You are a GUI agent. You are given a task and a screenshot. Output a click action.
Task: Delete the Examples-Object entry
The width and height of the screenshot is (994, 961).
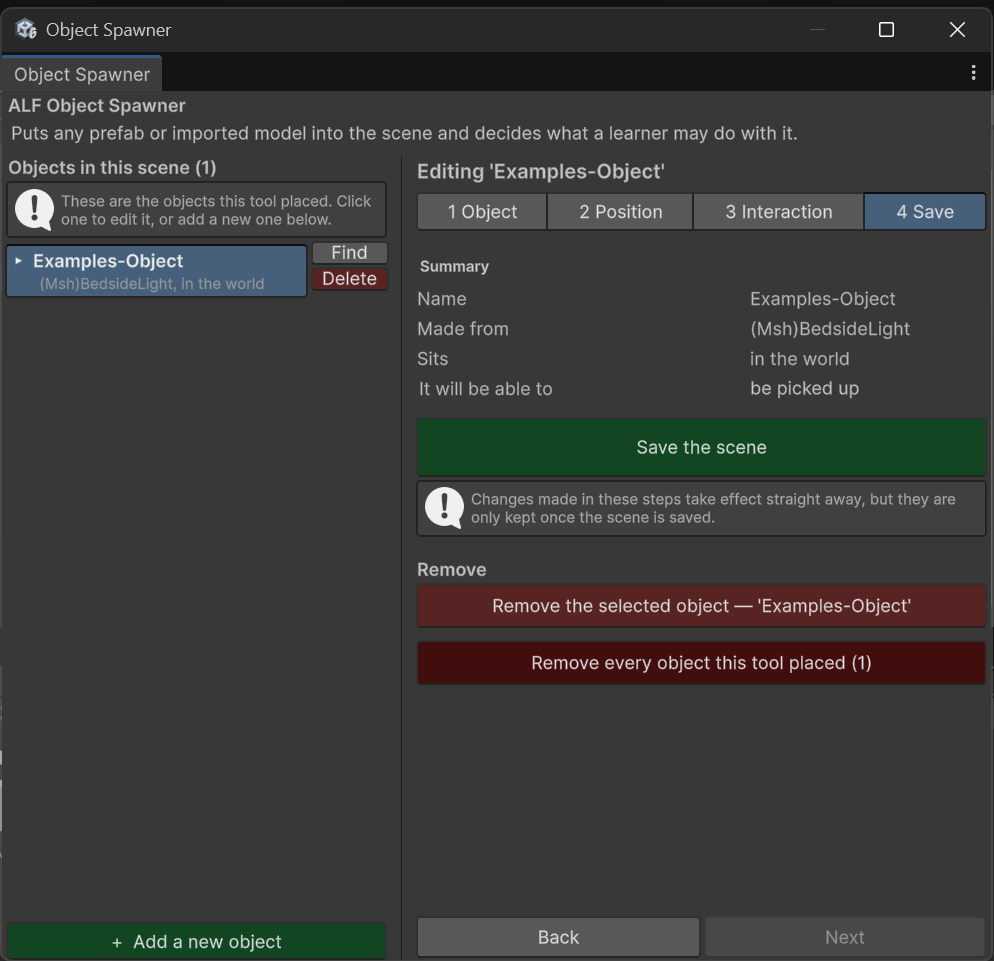click(x=349, y=279)
